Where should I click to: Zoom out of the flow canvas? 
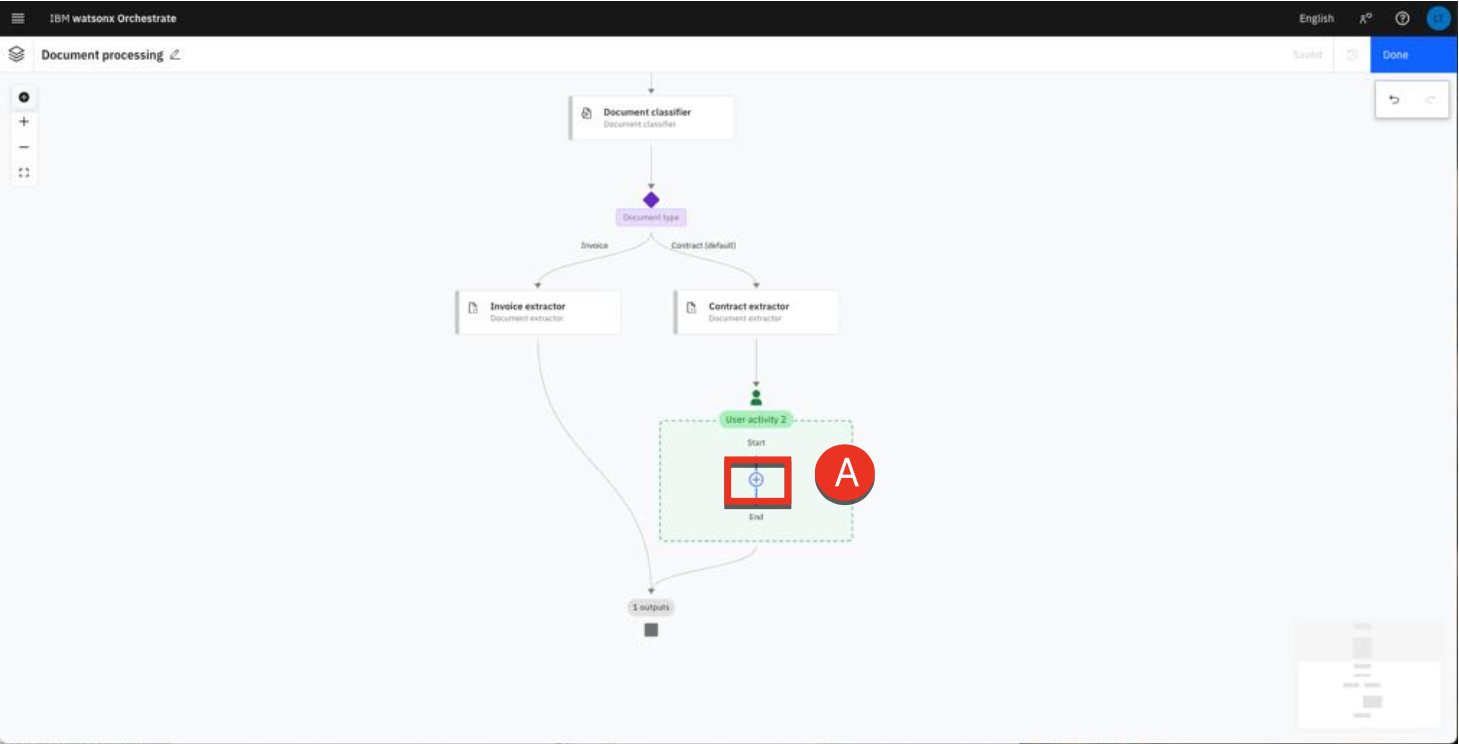tap(24, 147)
